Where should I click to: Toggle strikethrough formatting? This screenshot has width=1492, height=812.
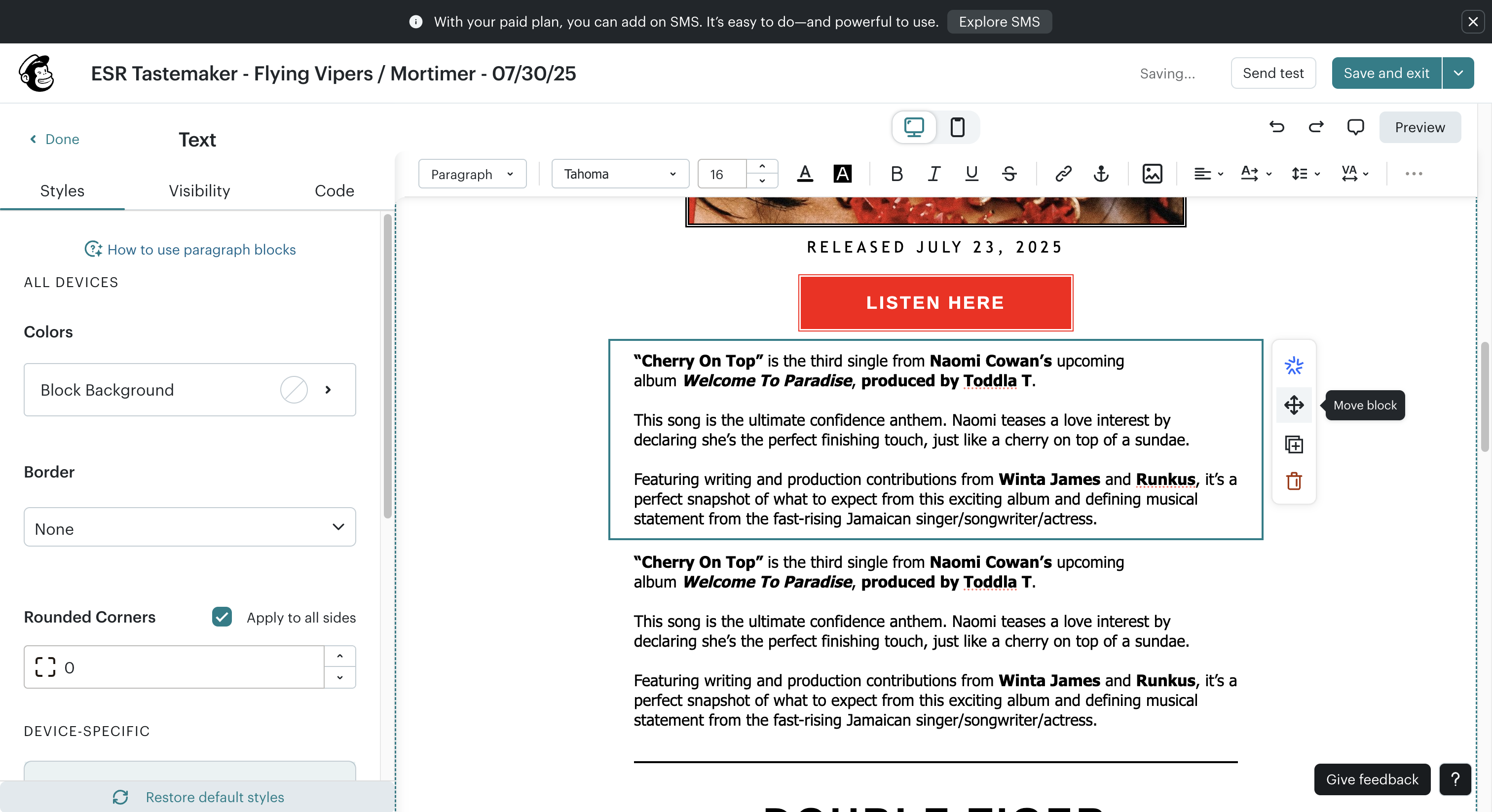click(1009, 174)
